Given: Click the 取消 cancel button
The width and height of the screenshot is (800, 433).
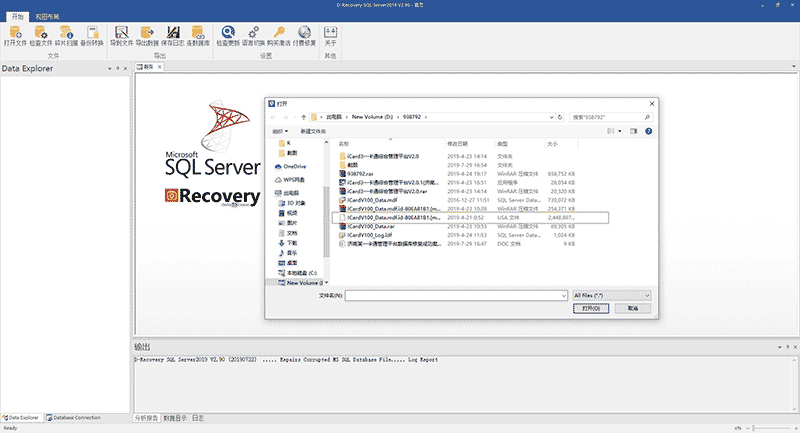Looking at the screenshot, I should pyautogui.click(x=633, y=309).
